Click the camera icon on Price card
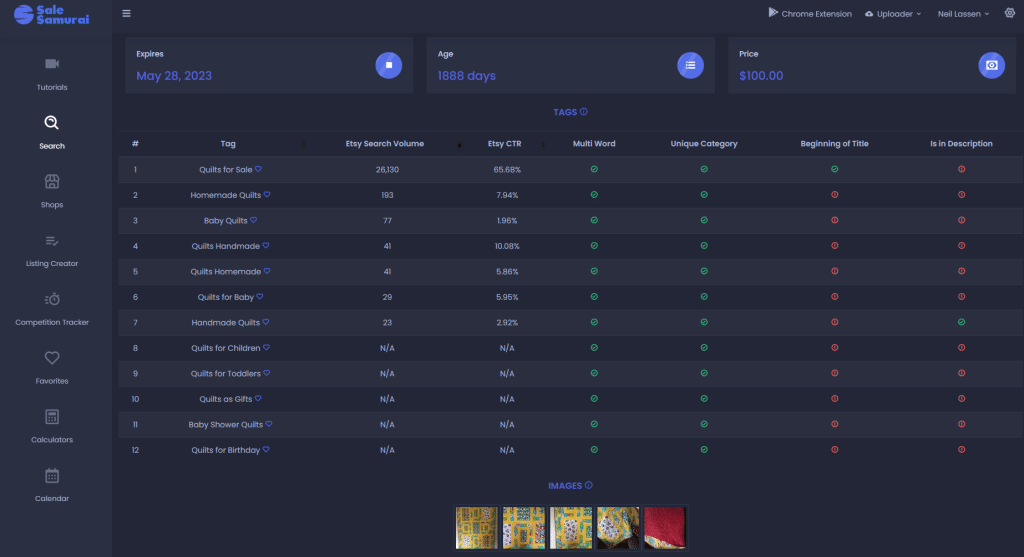This screenshot has width=1024, height=557. tap(991, 65)
